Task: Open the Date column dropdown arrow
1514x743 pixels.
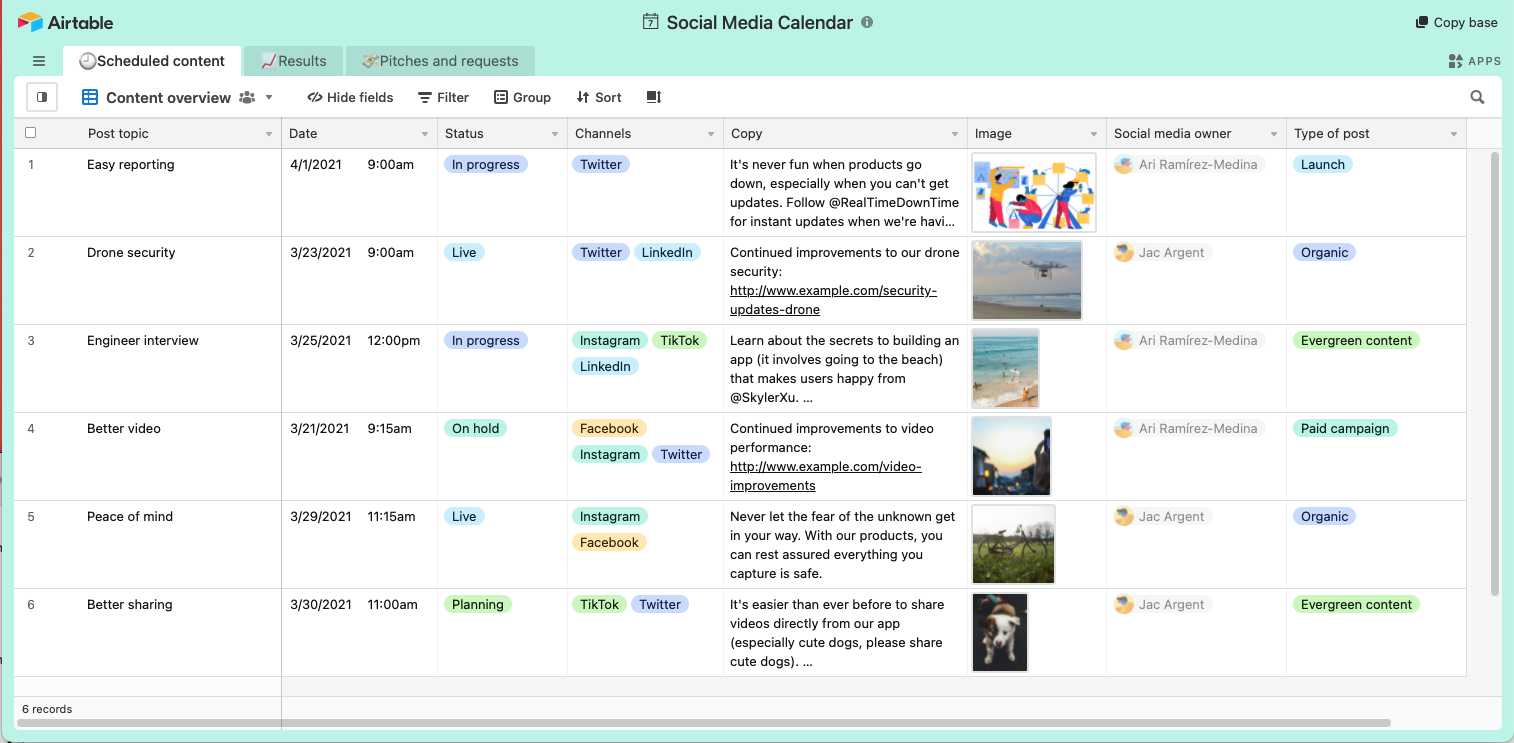Action: click(x=425, y=134)
